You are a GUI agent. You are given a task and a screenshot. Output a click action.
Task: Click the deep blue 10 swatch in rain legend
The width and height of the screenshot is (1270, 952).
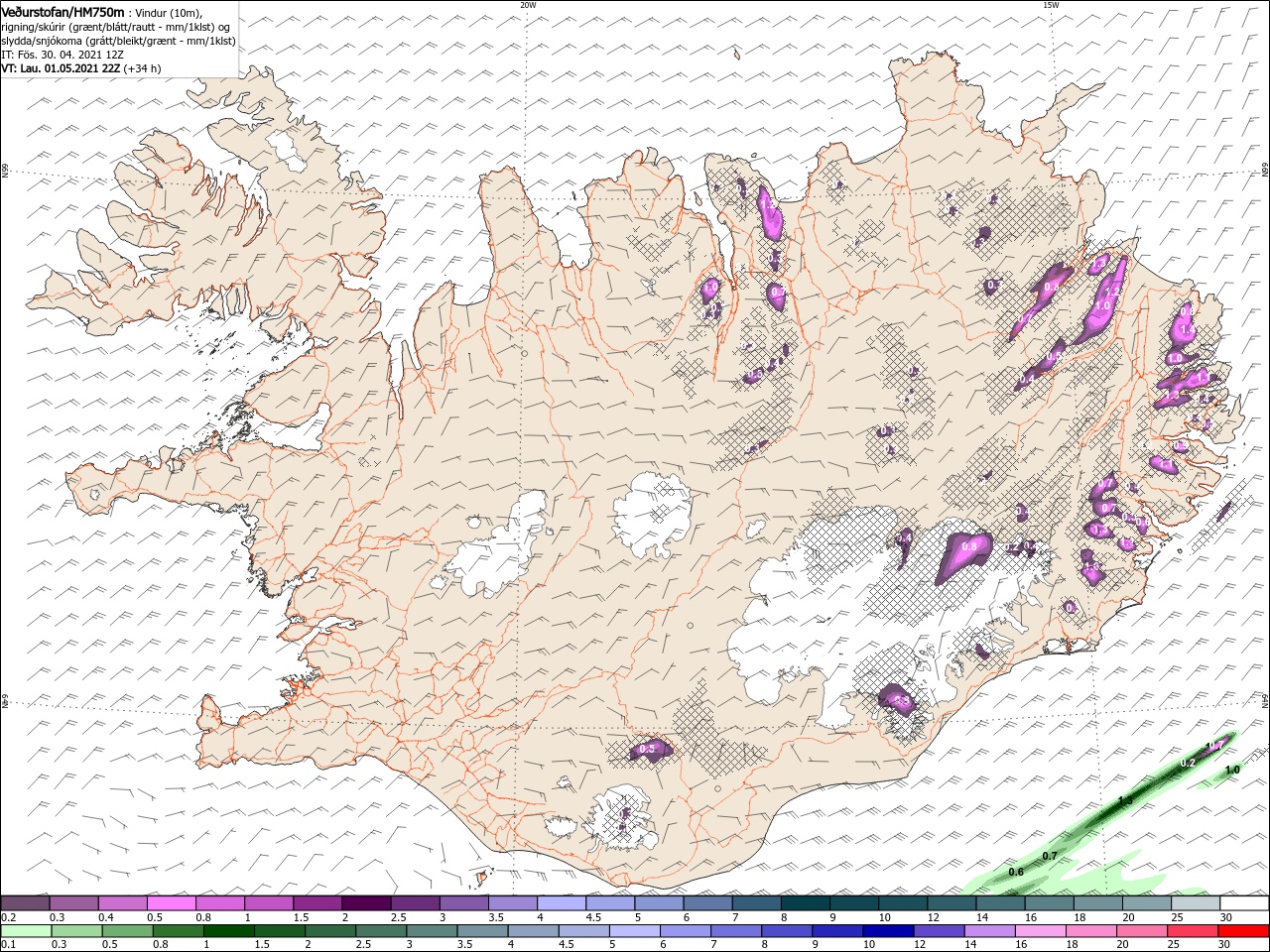(889, 931)
